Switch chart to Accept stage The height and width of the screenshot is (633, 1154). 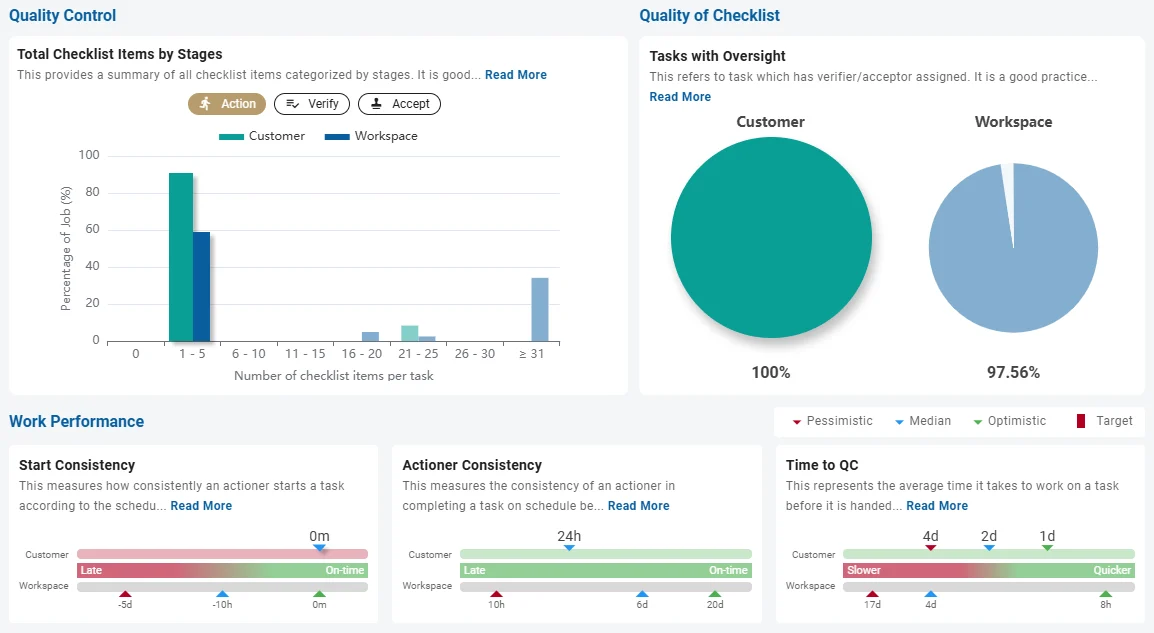coord(400,104)
